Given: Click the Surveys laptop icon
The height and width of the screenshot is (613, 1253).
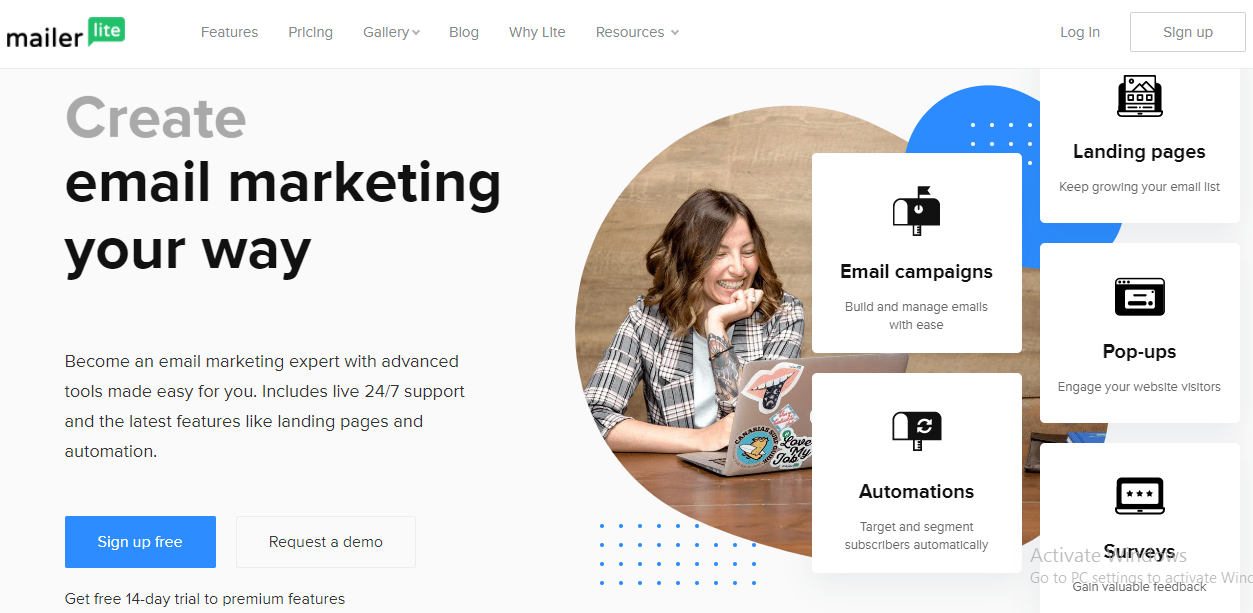Looking at the screenshot, I should tap(1139, 496).
